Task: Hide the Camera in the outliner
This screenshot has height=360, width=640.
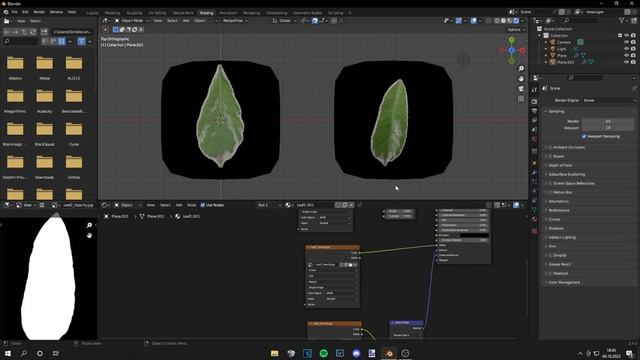Action: coord(627,42)
